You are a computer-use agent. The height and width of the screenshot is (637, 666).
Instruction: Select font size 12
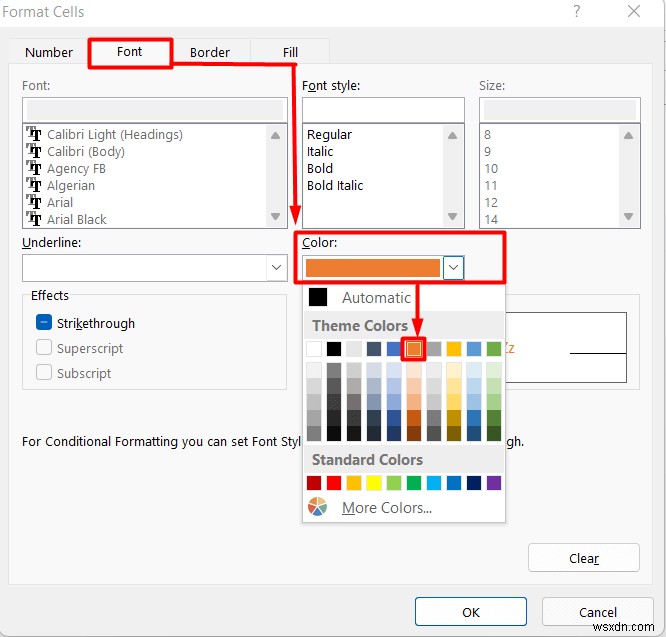pos(491,203)
